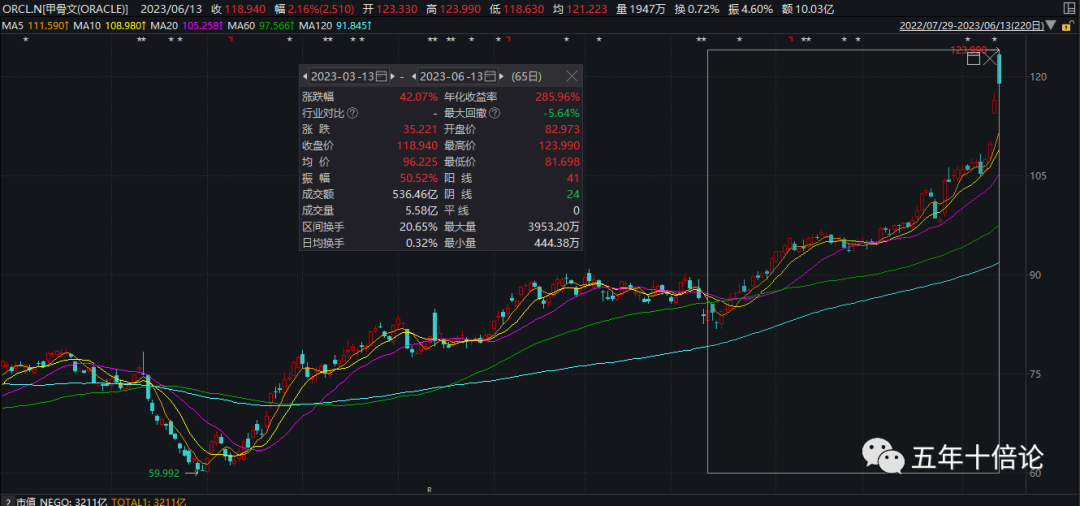Step end date back one day
Viewport: 1080px width, 506px height.
pos(413,76)
